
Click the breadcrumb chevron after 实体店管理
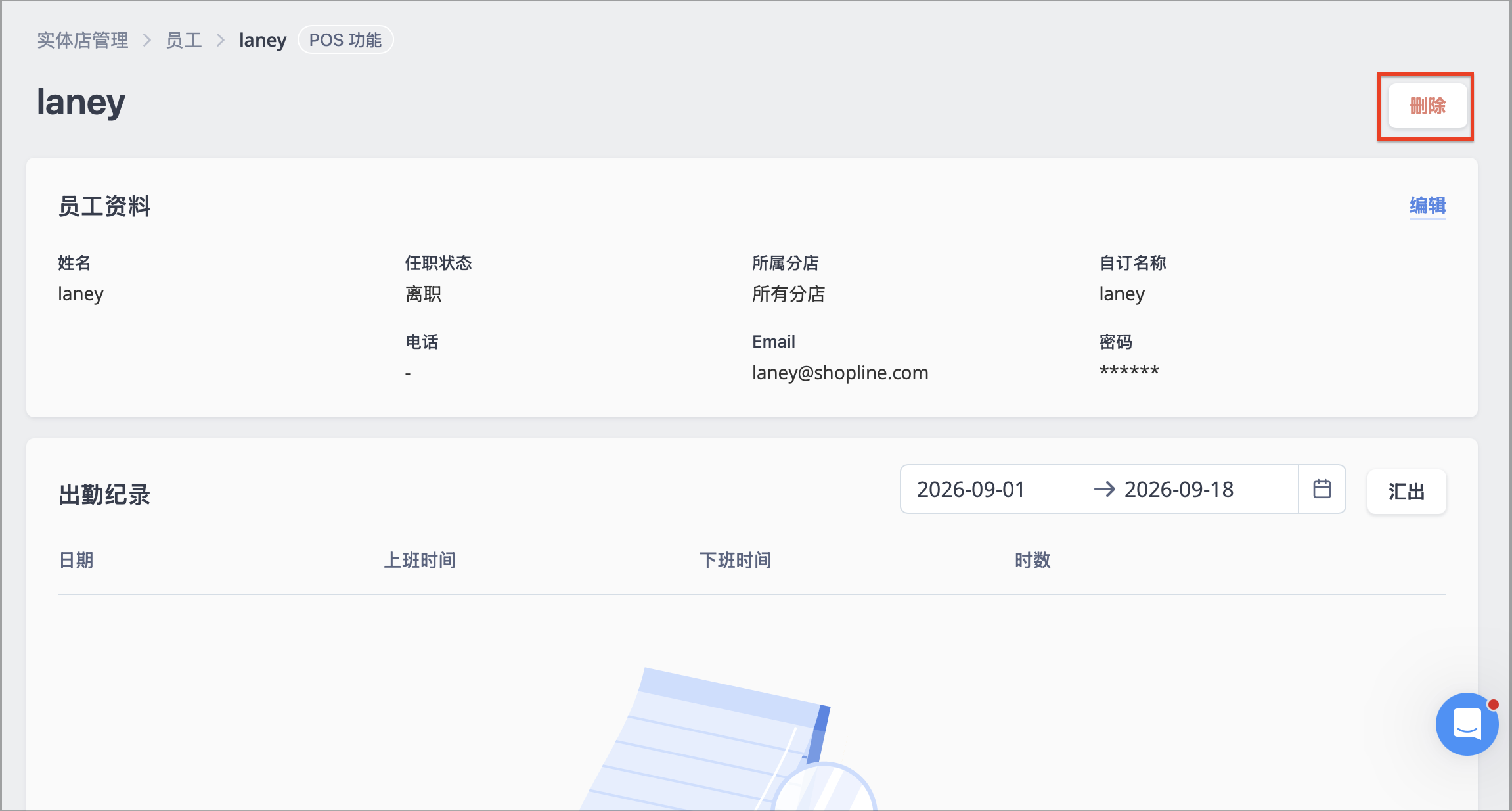tap(147, 41)
